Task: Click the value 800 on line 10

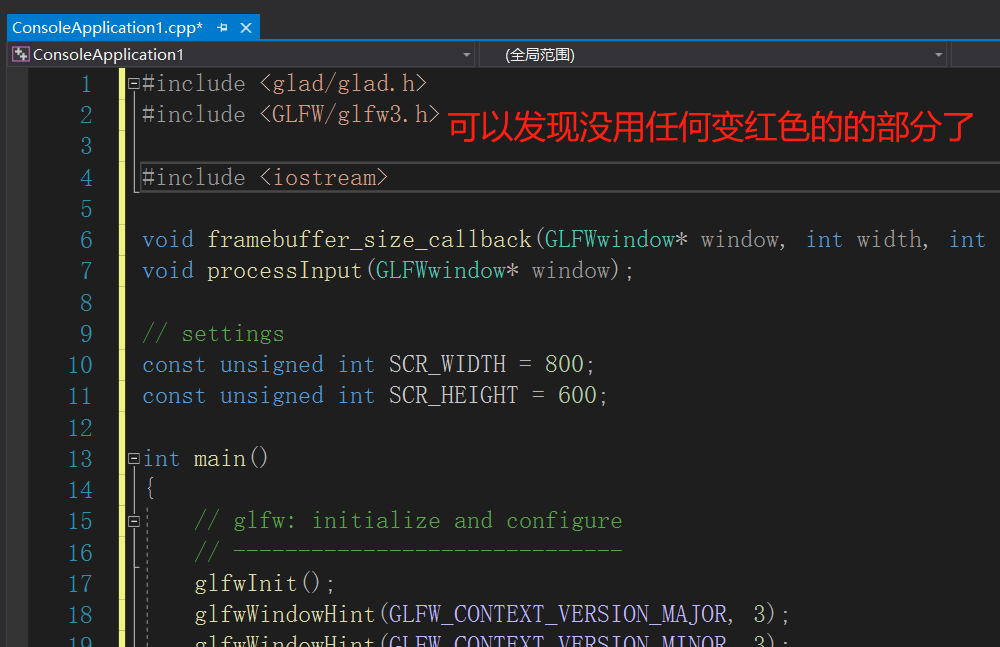Action: (x=564, y=364)
